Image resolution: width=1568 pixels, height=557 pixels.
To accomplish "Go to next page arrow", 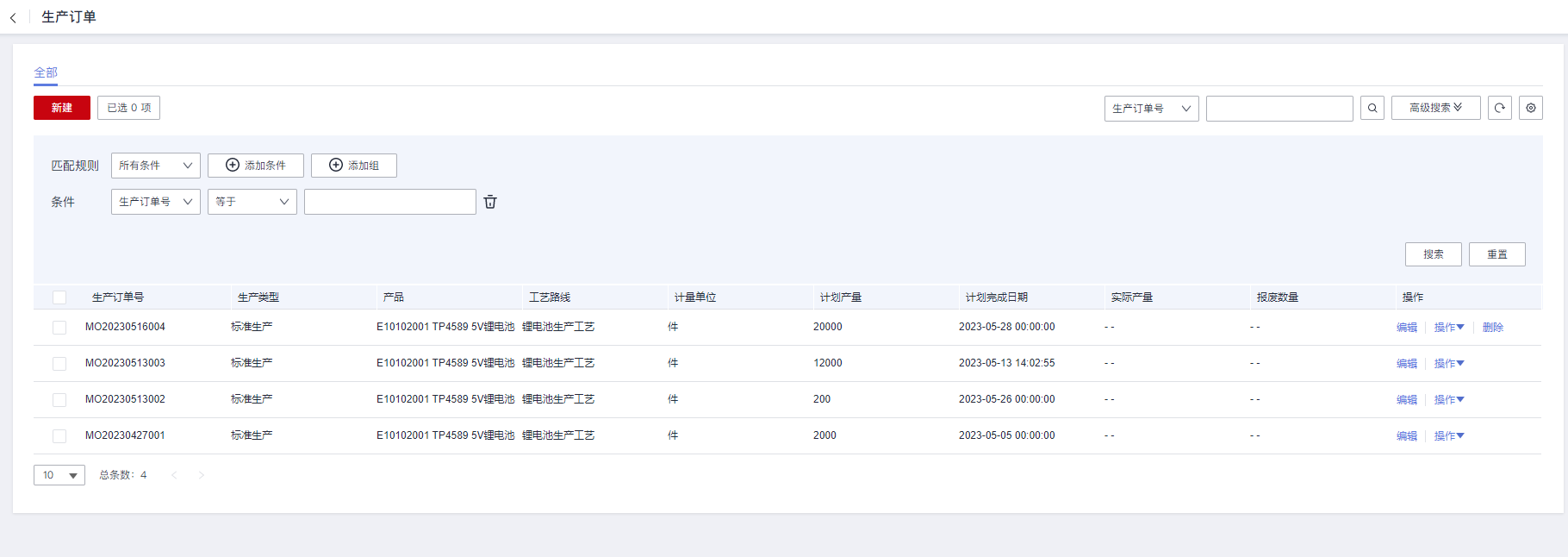I will [202, 475].
